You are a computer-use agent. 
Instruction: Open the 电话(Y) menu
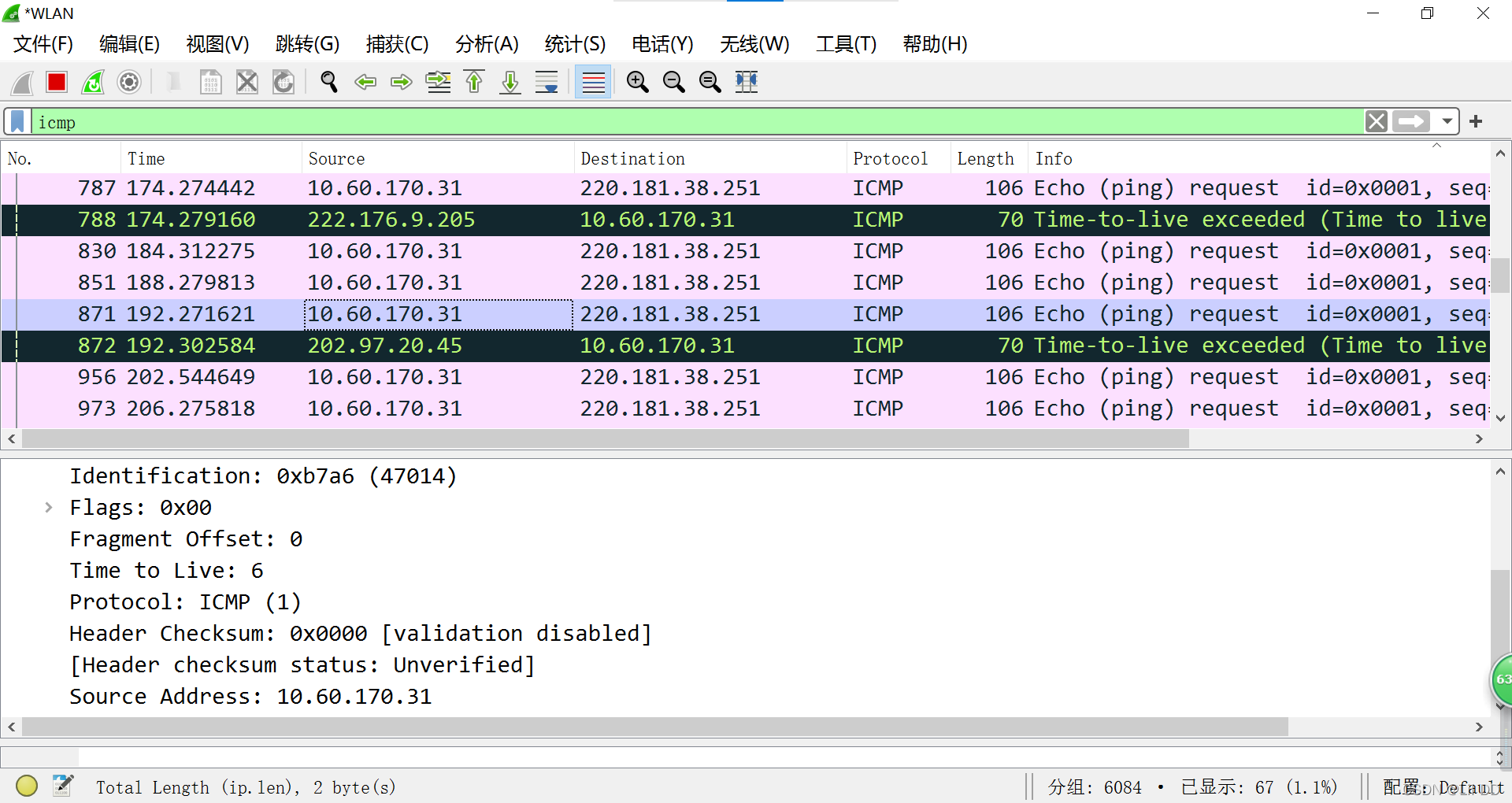click(x=662, y=44)
